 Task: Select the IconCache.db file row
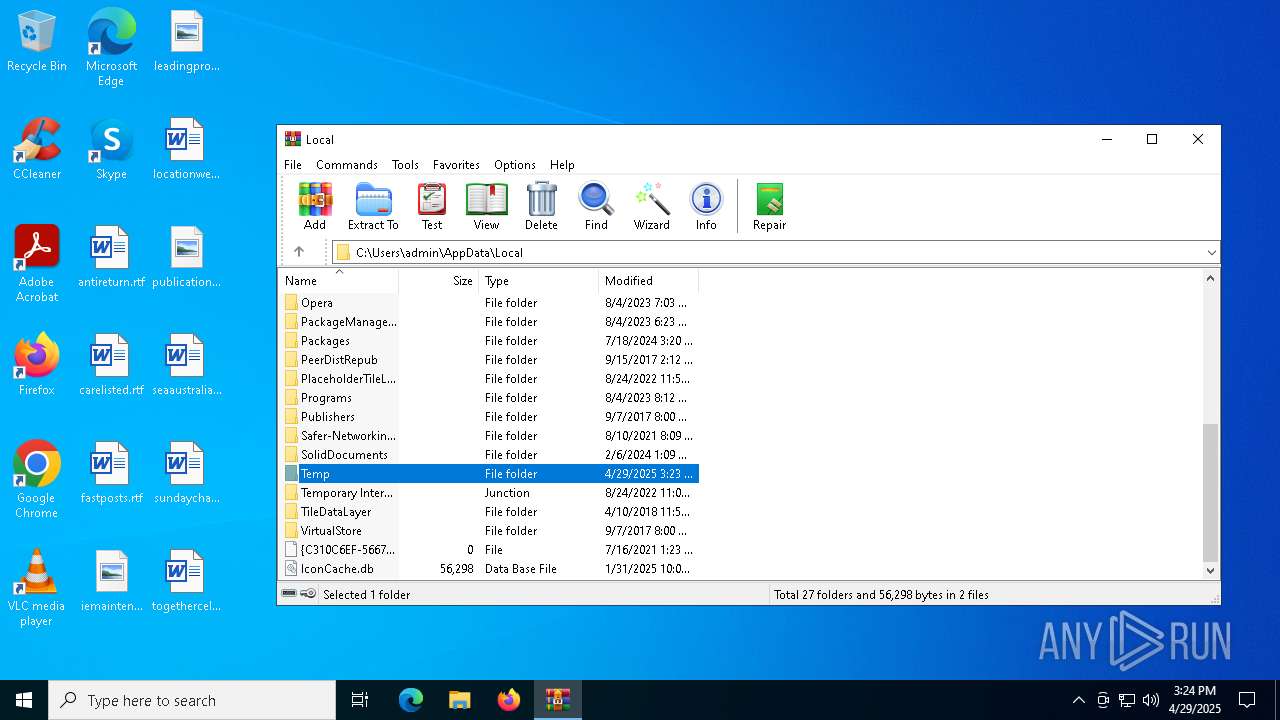tap(488, 569)
